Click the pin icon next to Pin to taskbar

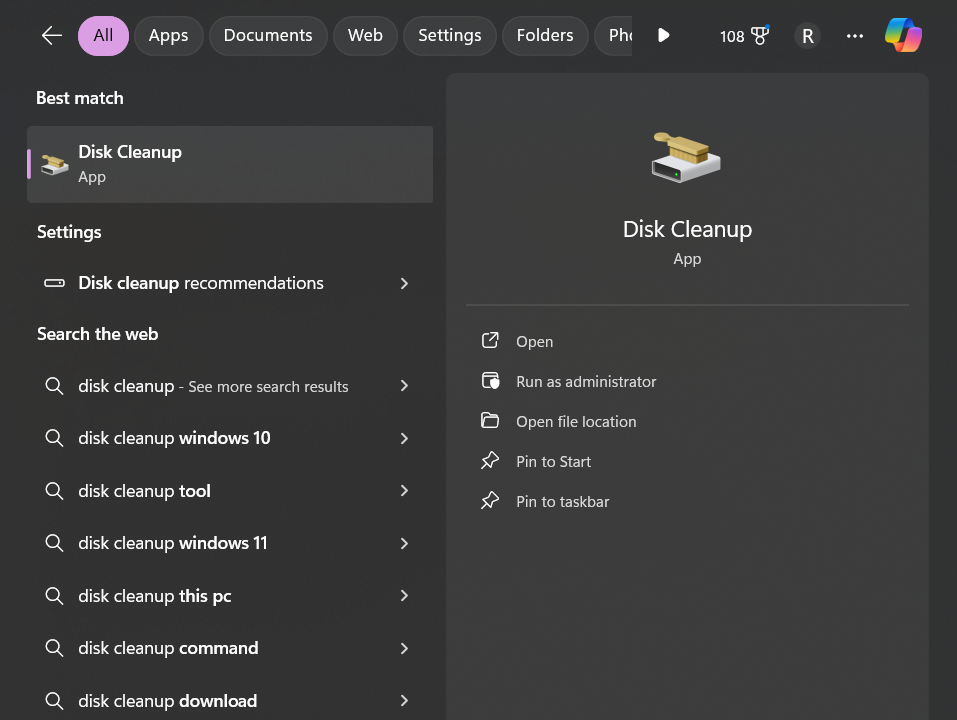coord(490,501)
